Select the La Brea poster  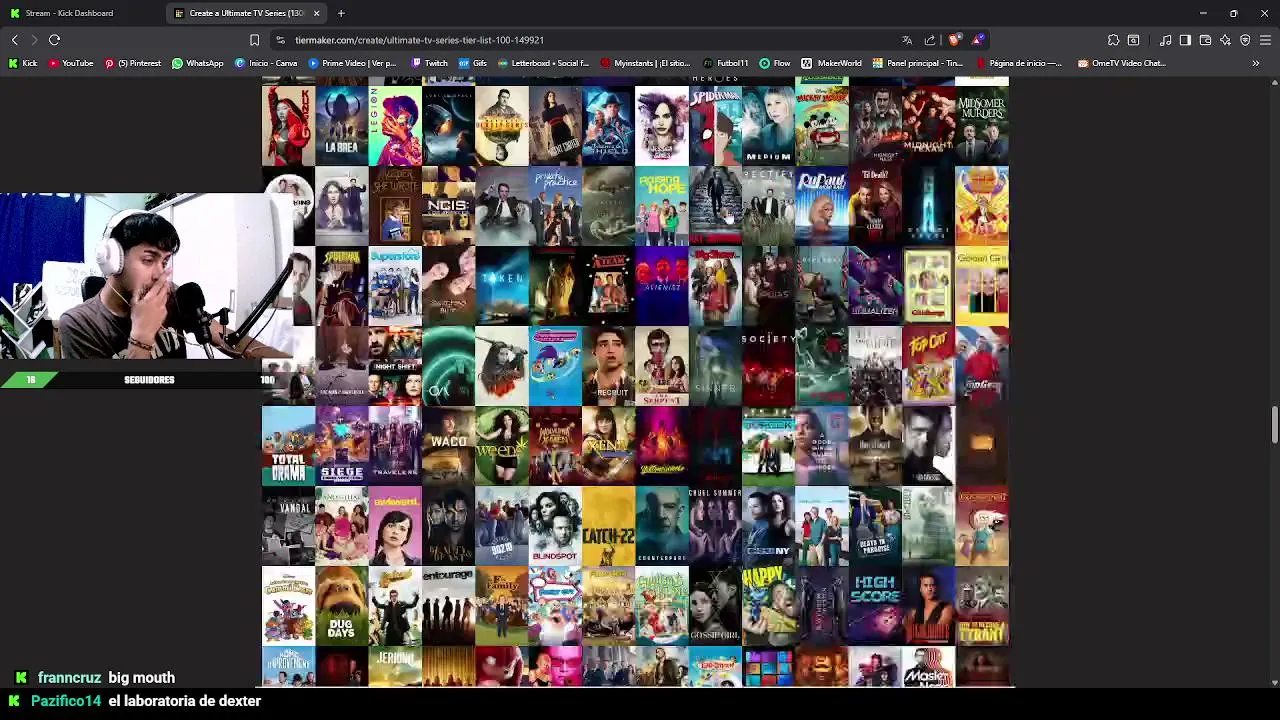pos(341,125)
